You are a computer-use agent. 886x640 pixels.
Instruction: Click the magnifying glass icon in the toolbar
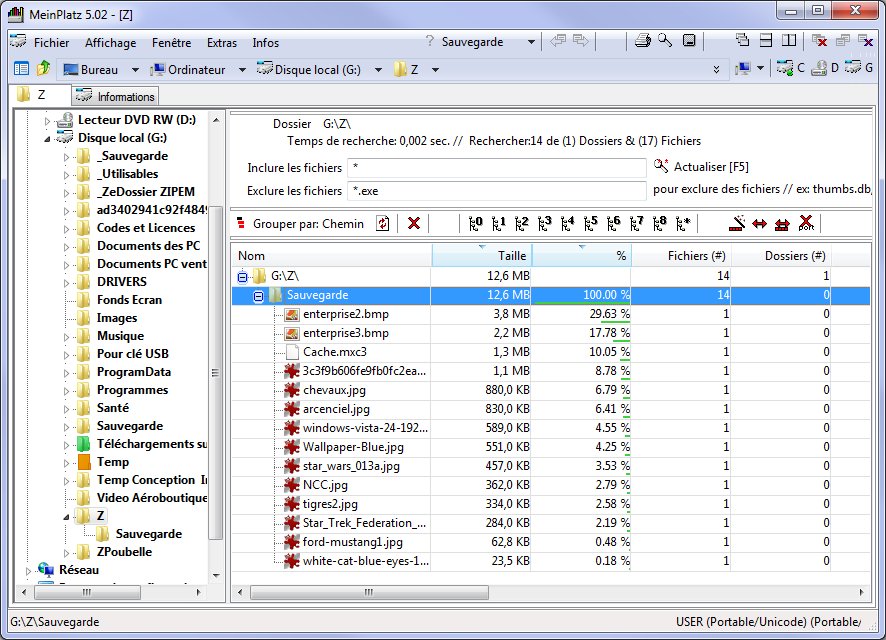pos(665,41)
